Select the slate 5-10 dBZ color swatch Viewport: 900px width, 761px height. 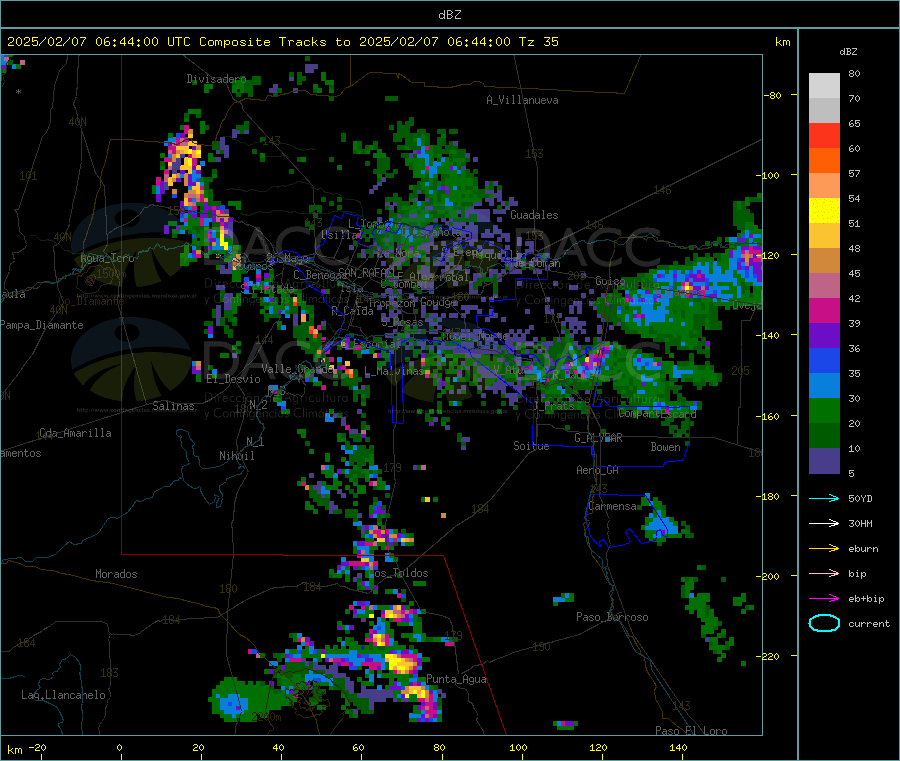click(x=824, y=461)
